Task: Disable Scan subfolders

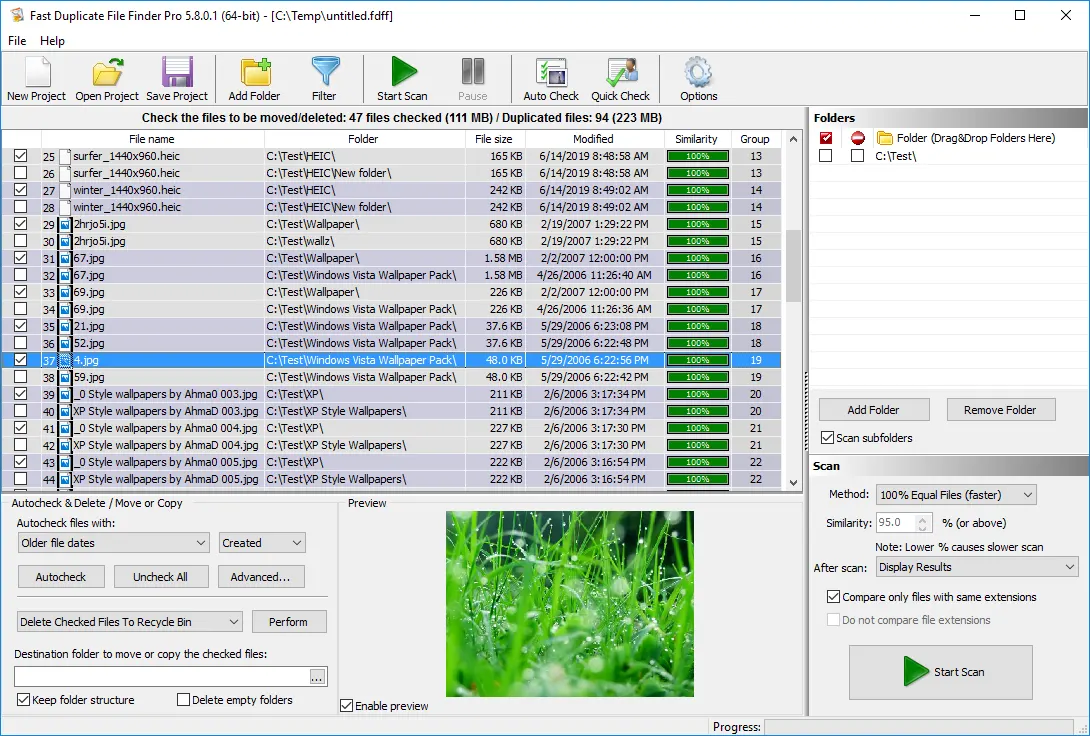Action: point(828,436)
